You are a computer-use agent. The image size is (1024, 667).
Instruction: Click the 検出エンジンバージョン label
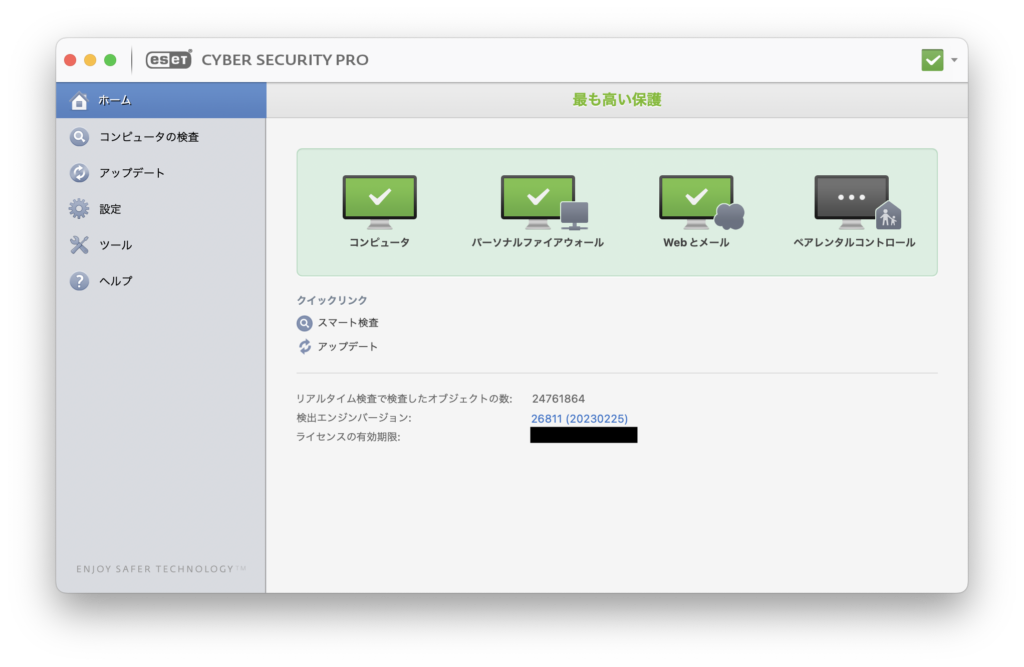354,417
